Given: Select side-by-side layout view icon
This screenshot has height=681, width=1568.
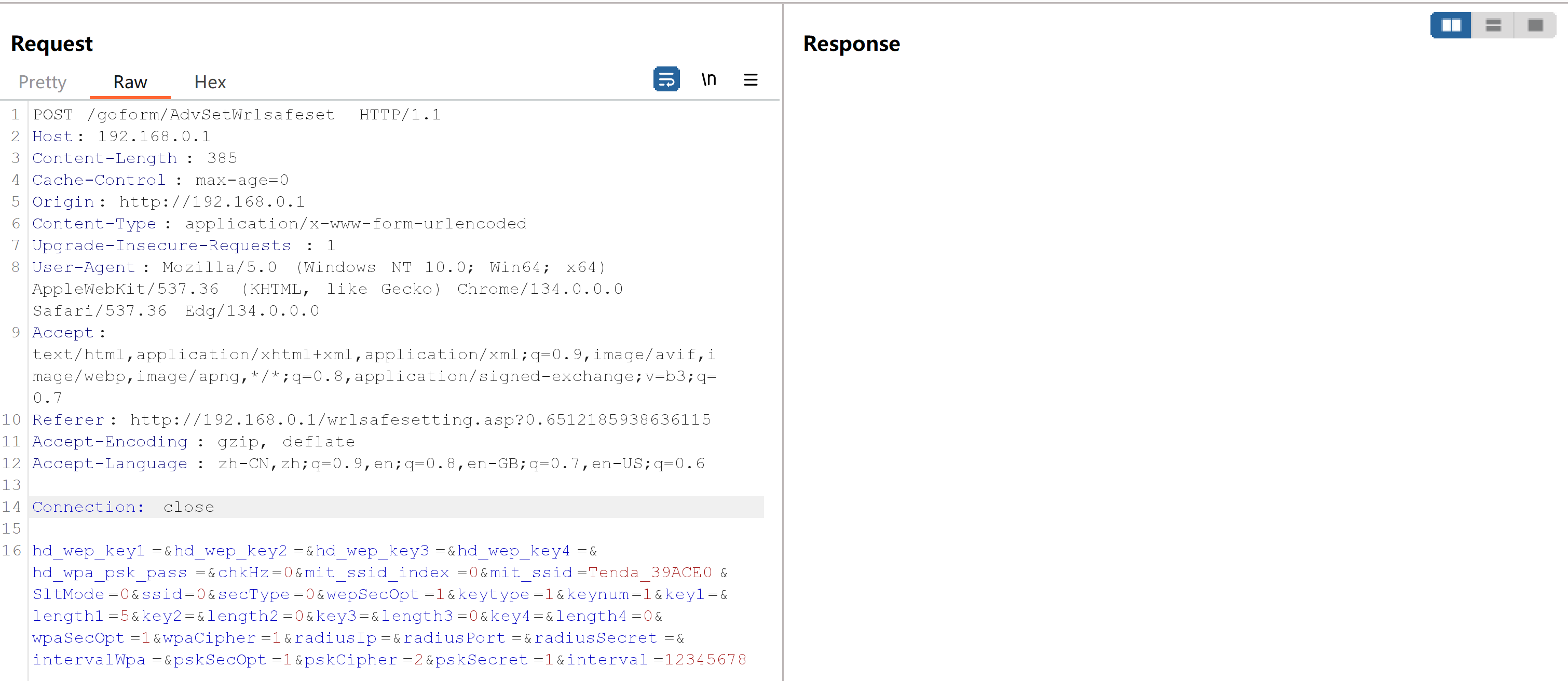Looking at the screenshot, I should [x=1451, y=25].
